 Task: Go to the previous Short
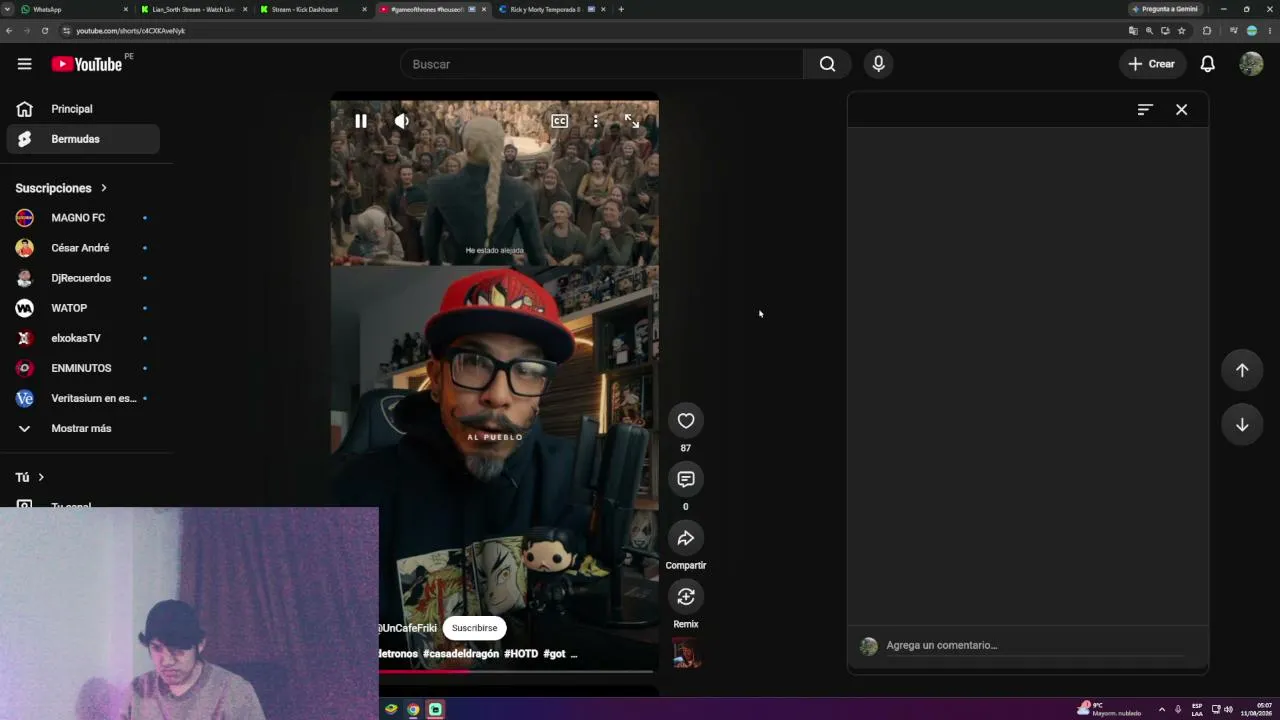[x=1242, y=370]
